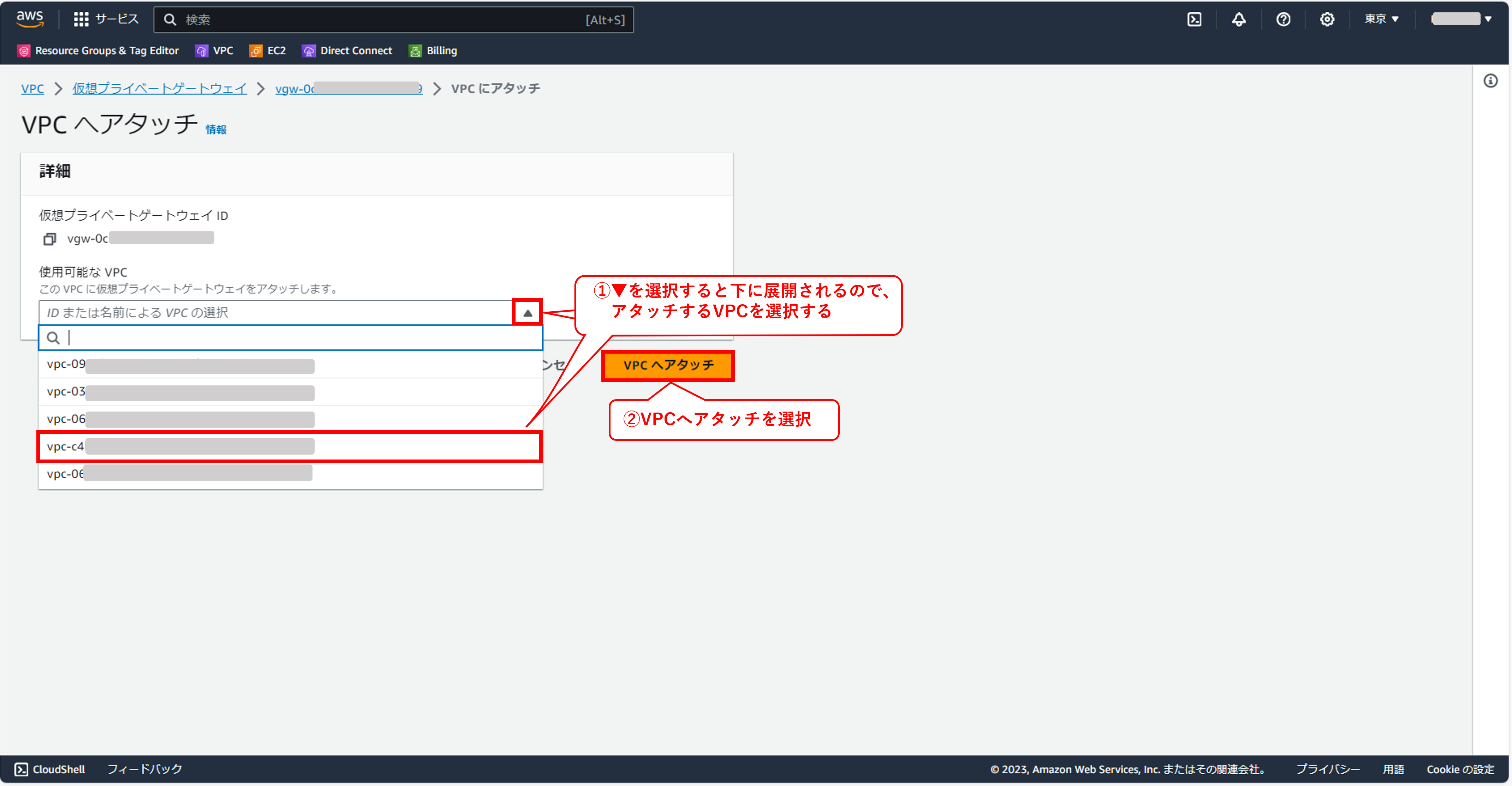Copy the virtual private gateway ID vgw-0c
The image size is (1512, 786).
tap(49, 239)
